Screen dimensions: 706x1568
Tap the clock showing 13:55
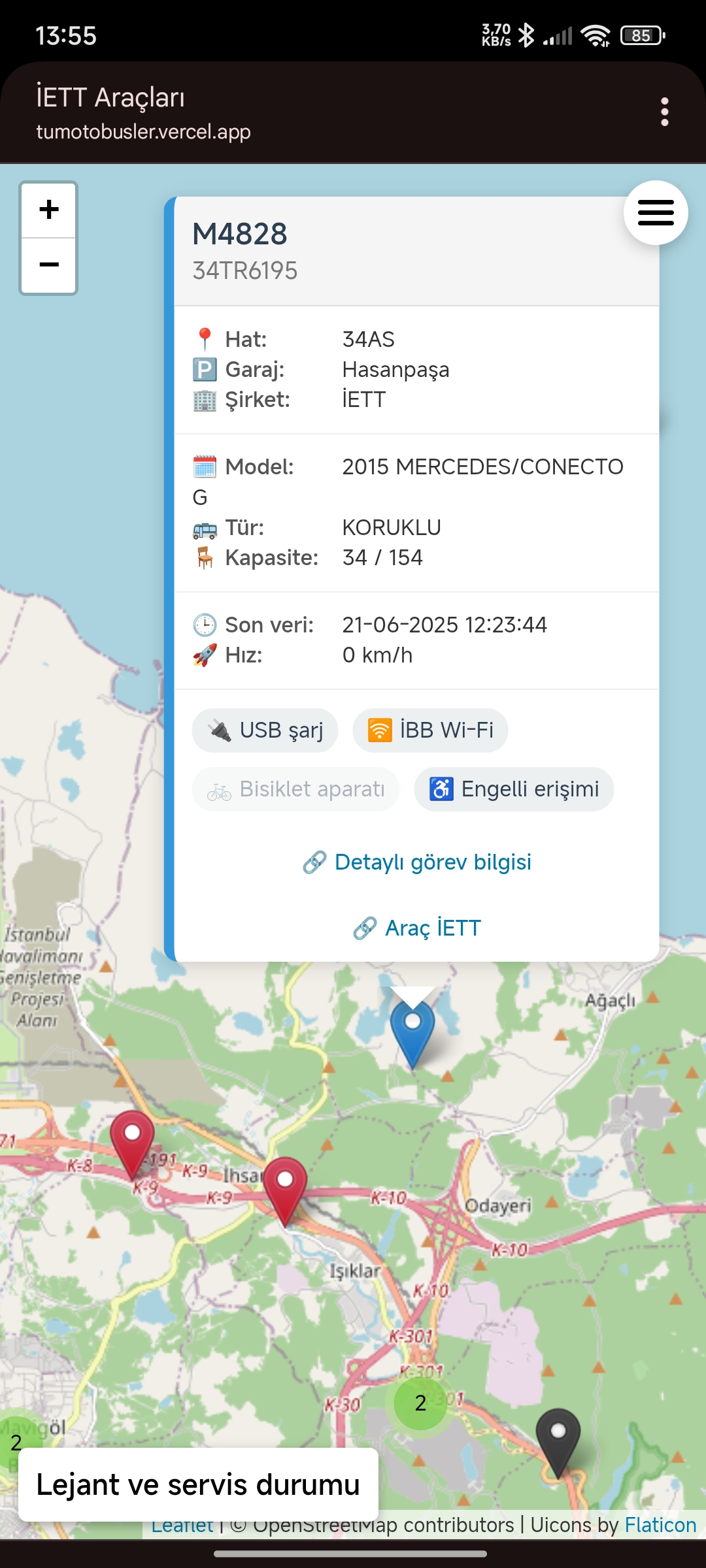[x=66, y=36]
